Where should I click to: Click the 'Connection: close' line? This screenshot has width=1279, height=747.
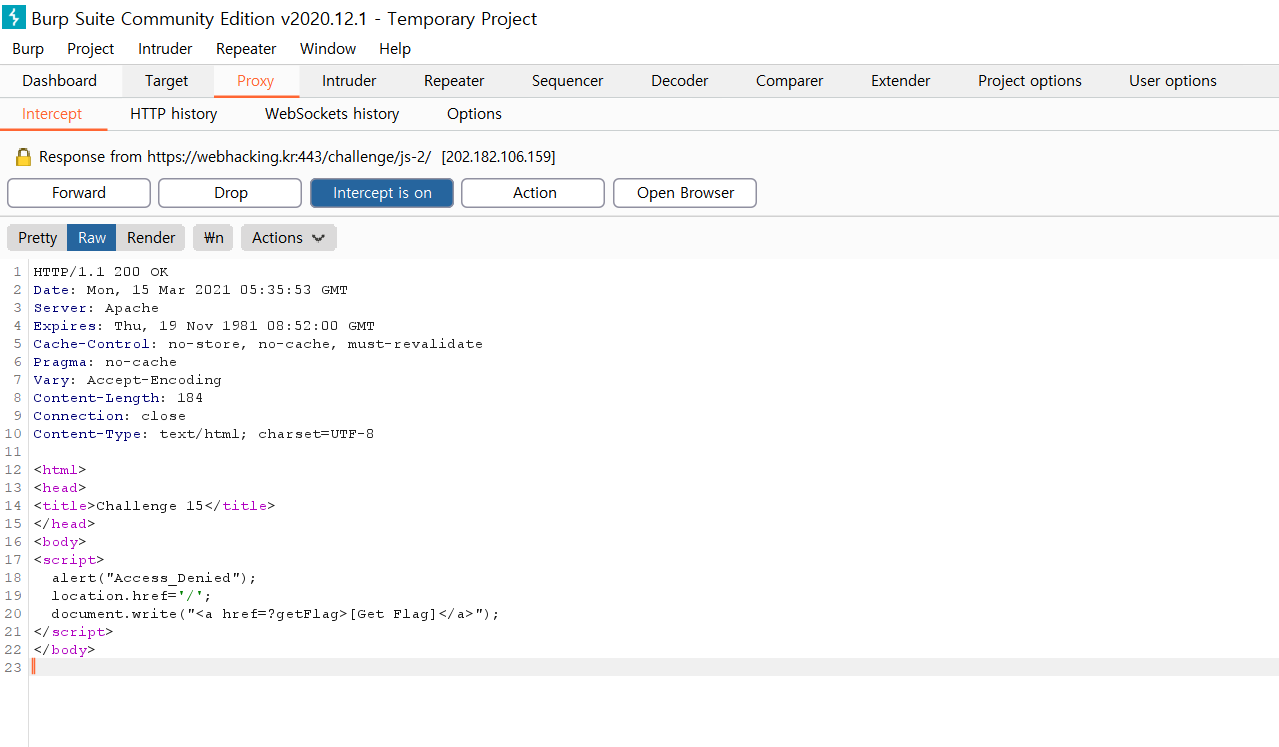point(109,416)
